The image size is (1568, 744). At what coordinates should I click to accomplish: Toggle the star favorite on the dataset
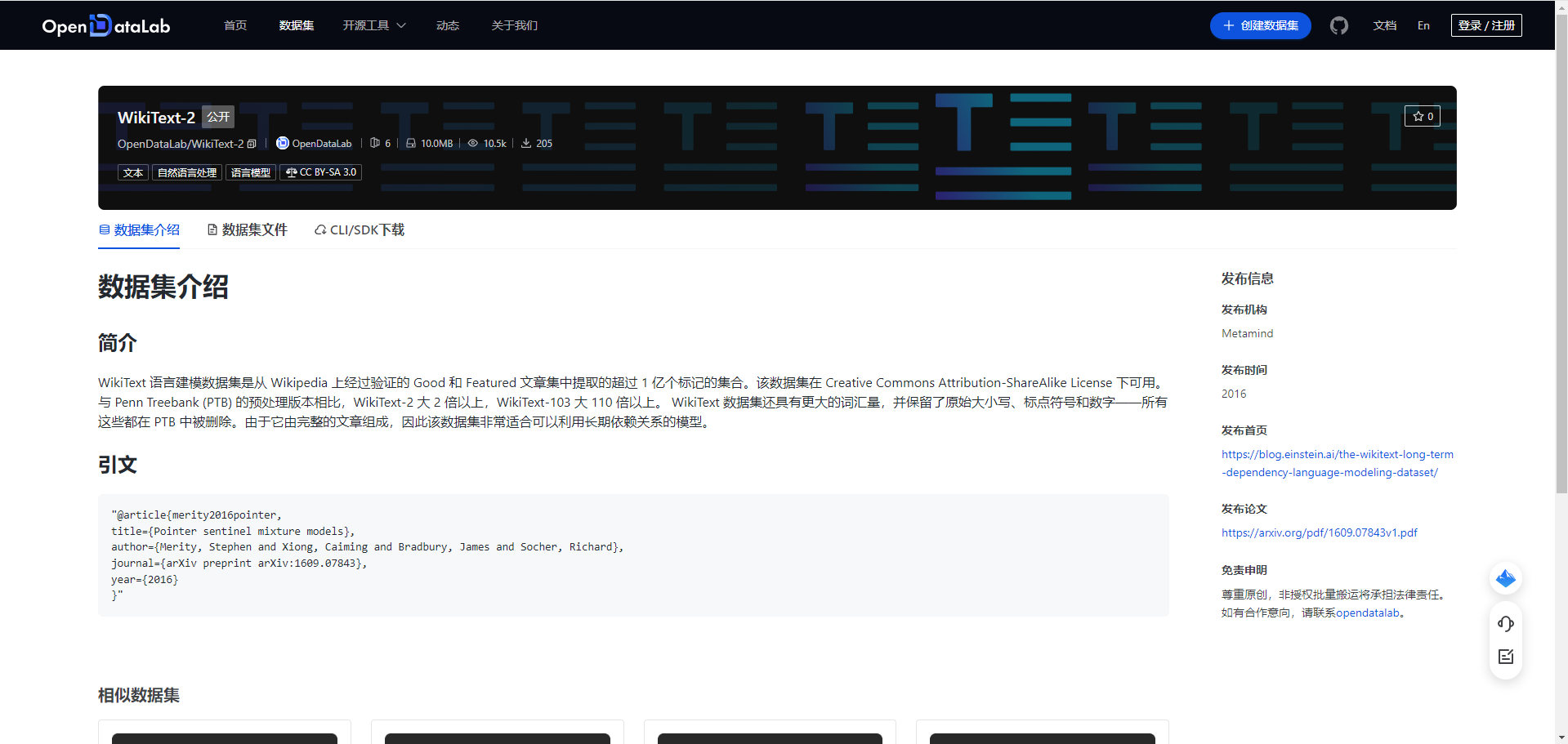[x=1422, y=116]
